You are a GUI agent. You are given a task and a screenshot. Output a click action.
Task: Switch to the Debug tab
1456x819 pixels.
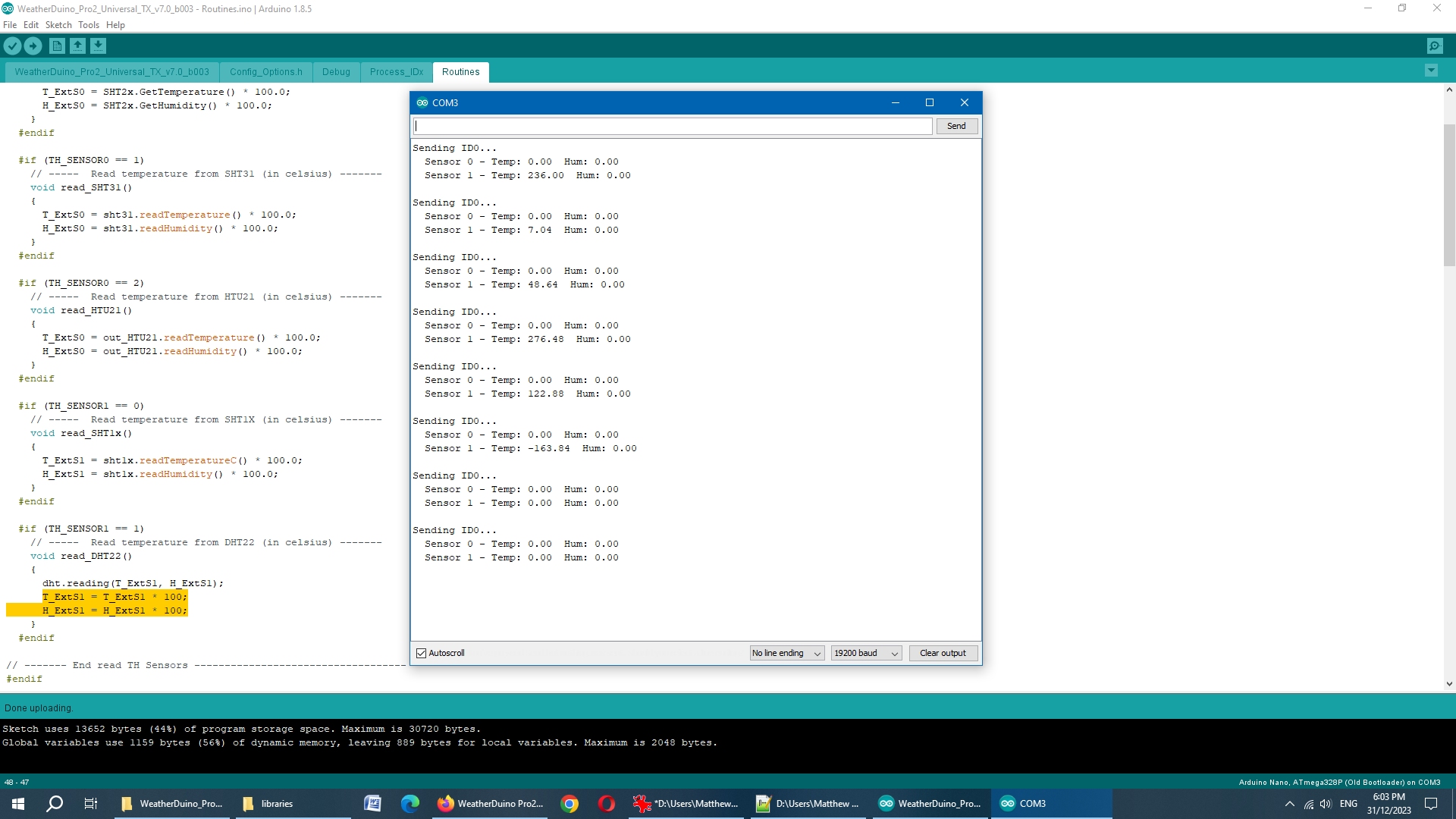pos(336,72)
